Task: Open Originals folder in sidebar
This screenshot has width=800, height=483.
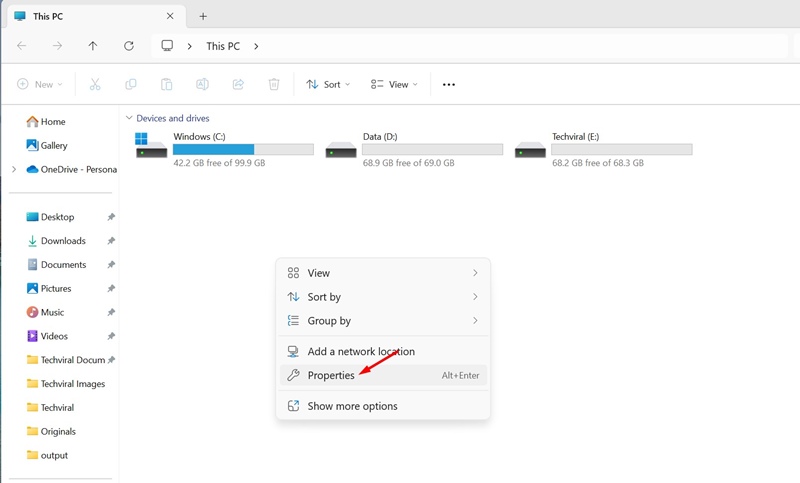Action: [x=51, y=431]
